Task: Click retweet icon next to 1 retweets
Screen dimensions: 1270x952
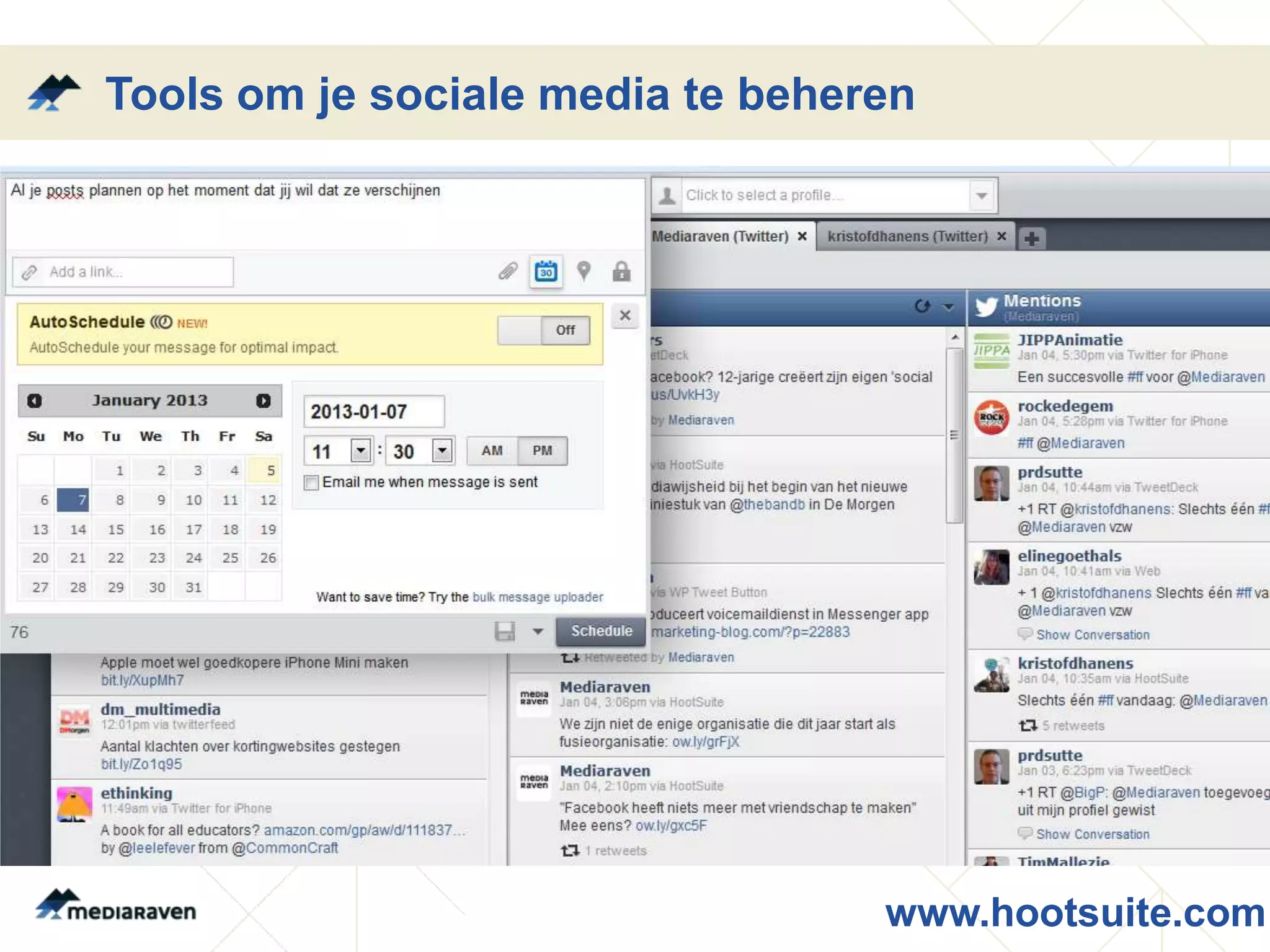Action: 570,850
